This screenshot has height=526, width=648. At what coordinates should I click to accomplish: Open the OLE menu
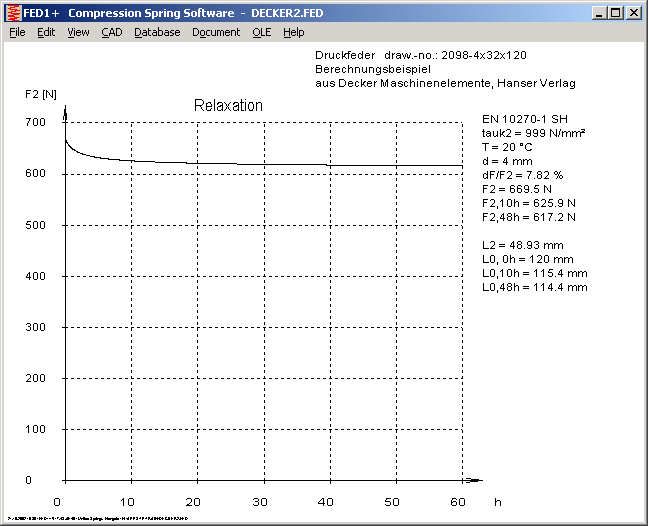(x=261, y=32)
